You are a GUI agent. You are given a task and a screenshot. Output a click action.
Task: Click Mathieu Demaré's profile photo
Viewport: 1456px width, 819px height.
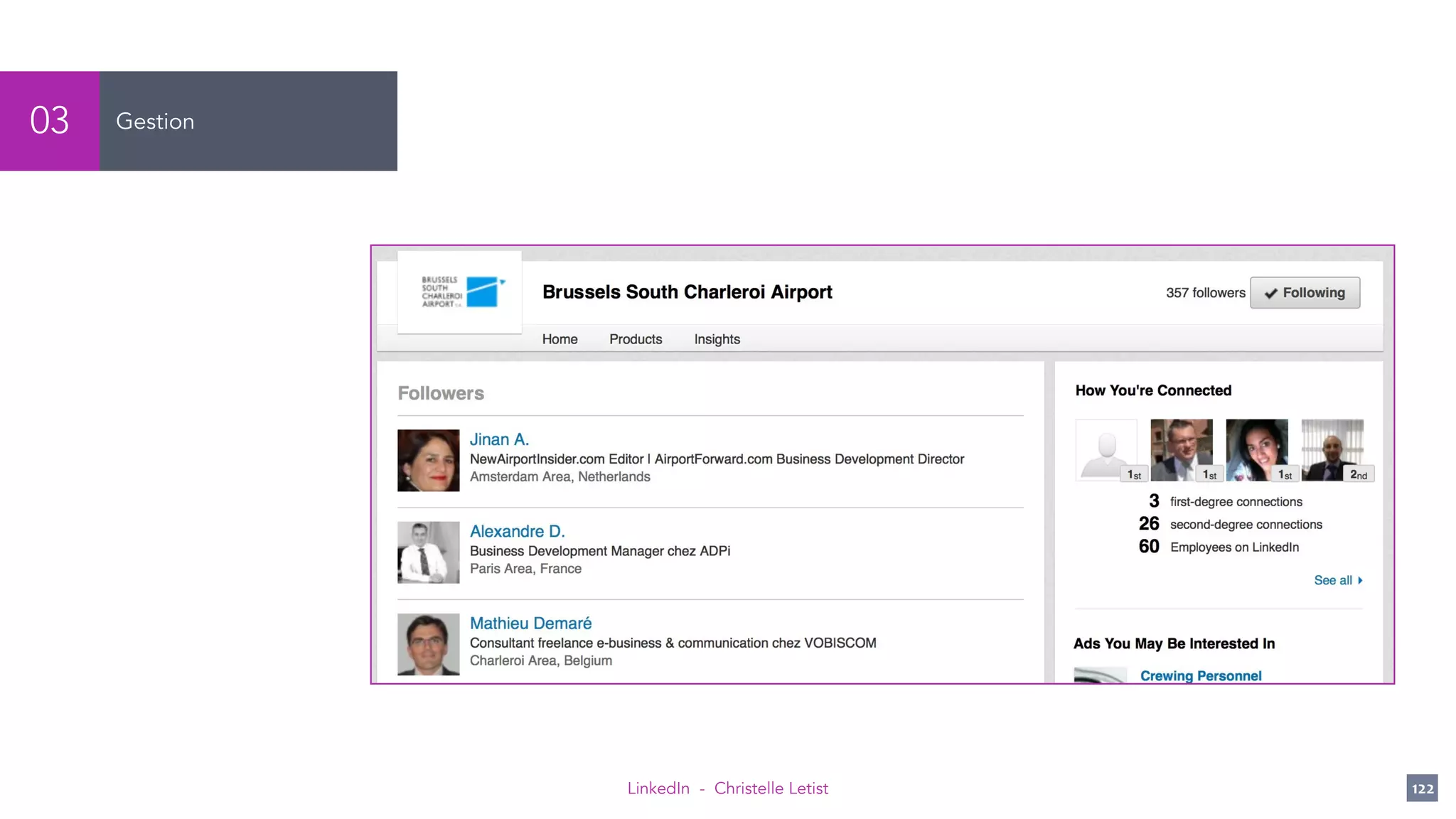click(x=428, y=644)
